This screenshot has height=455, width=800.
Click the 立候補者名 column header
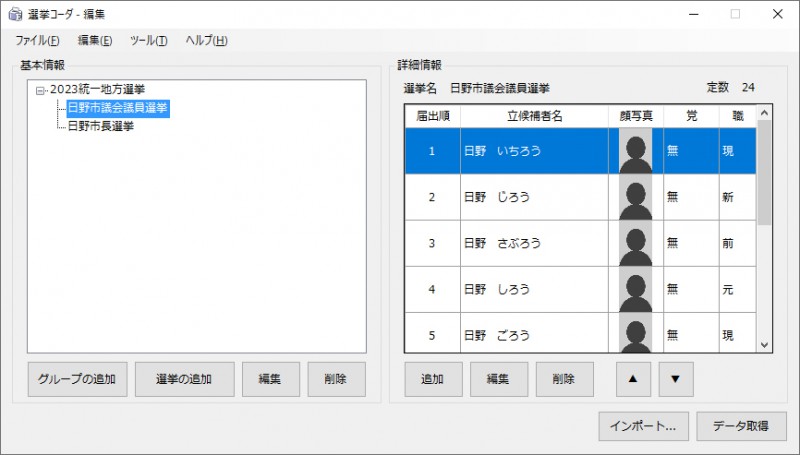click(534, 116)
